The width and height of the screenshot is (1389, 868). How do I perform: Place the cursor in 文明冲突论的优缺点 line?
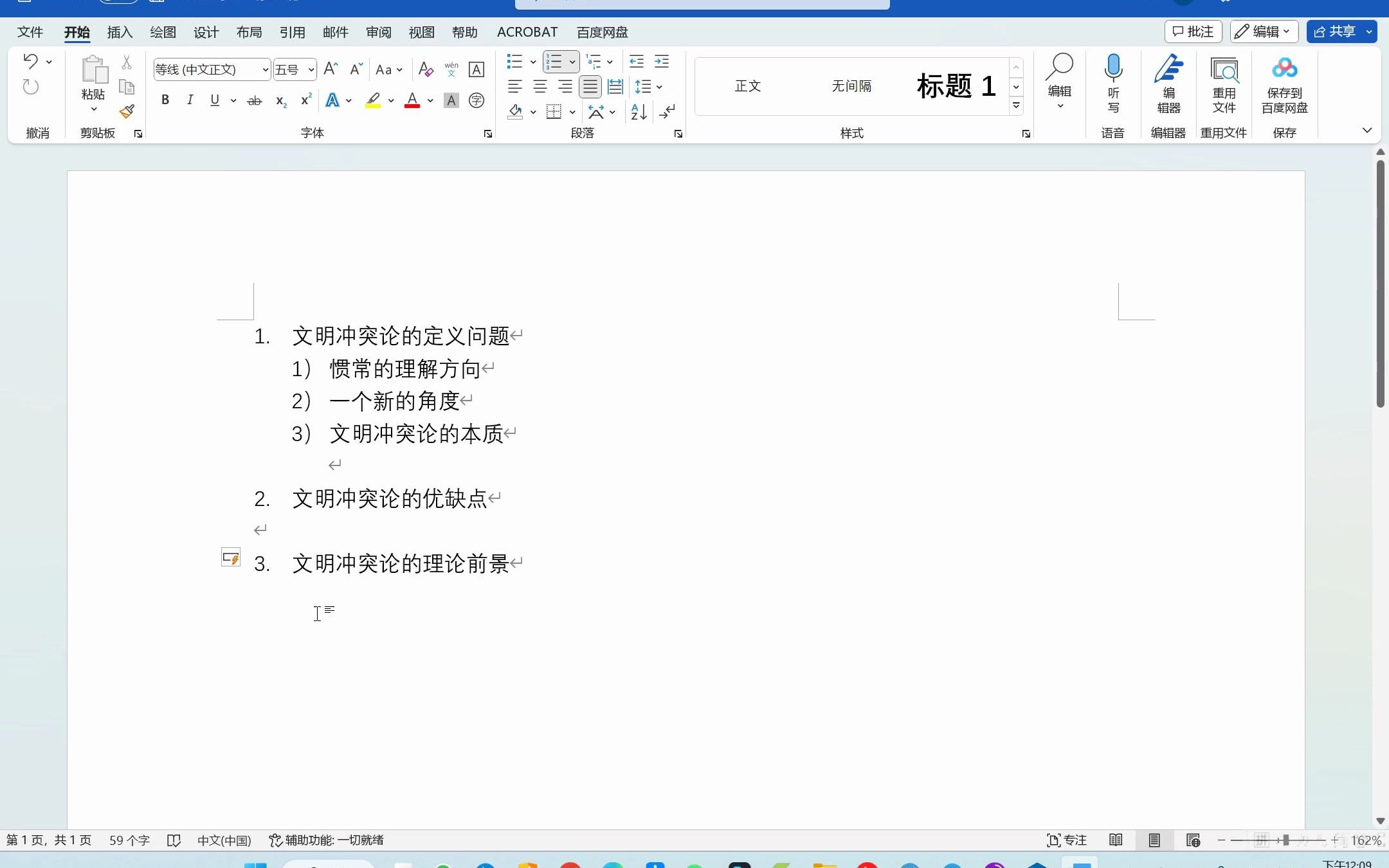(390, 498)
